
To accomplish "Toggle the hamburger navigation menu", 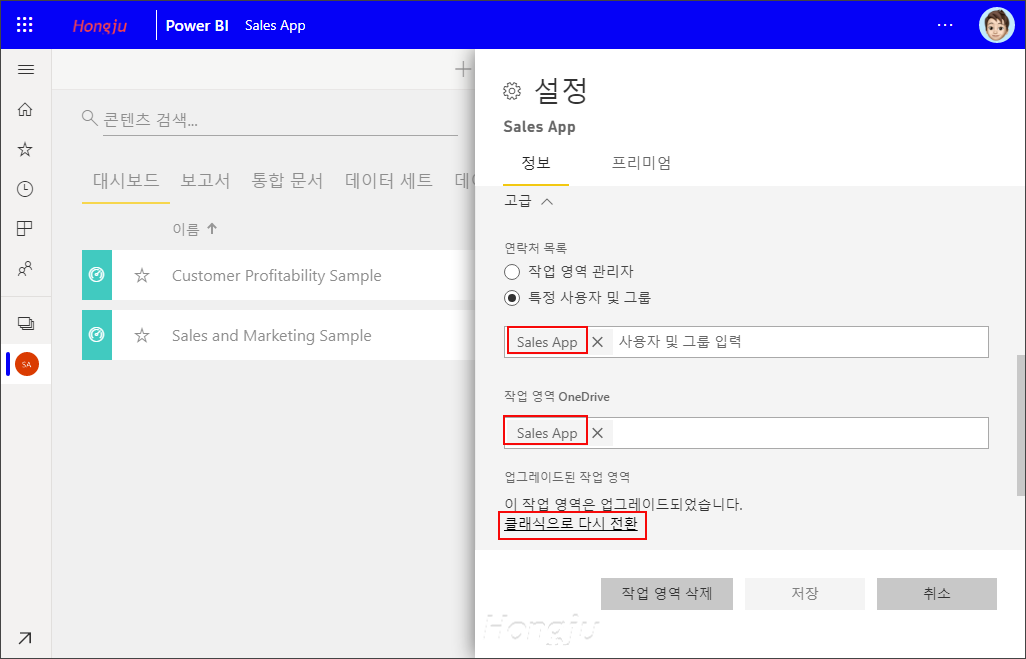I will coord(26,69).
